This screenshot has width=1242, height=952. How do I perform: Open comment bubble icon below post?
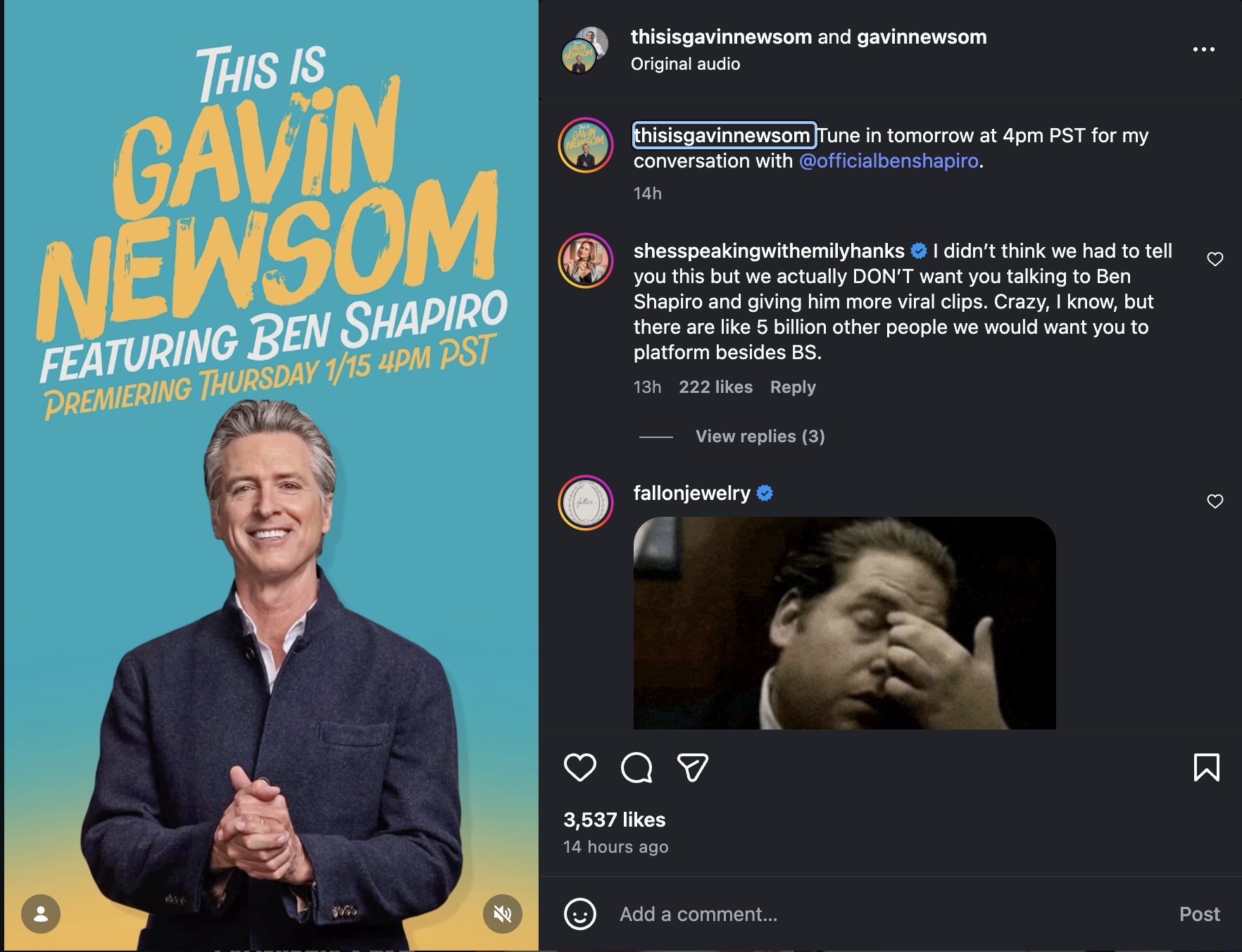pyautogui.click(x=636, y=767)
